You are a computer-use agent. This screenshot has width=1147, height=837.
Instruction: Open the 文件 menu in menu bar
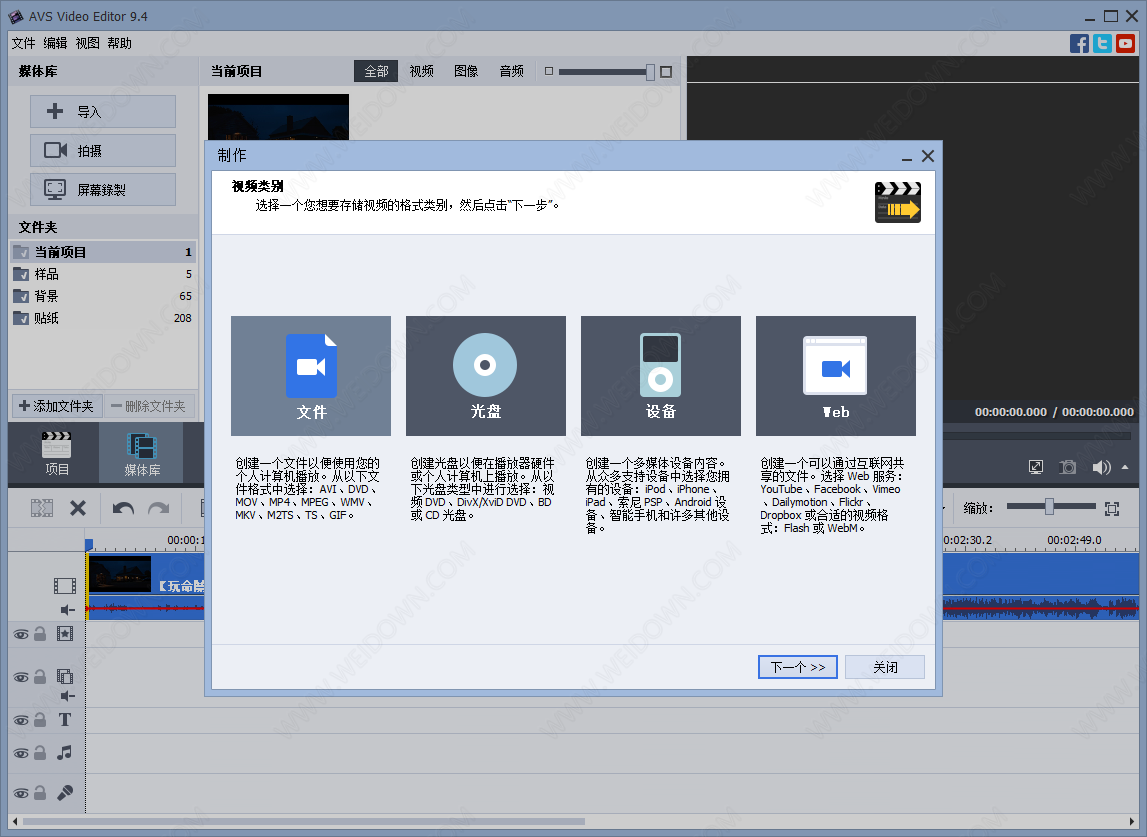pos(23,43)
